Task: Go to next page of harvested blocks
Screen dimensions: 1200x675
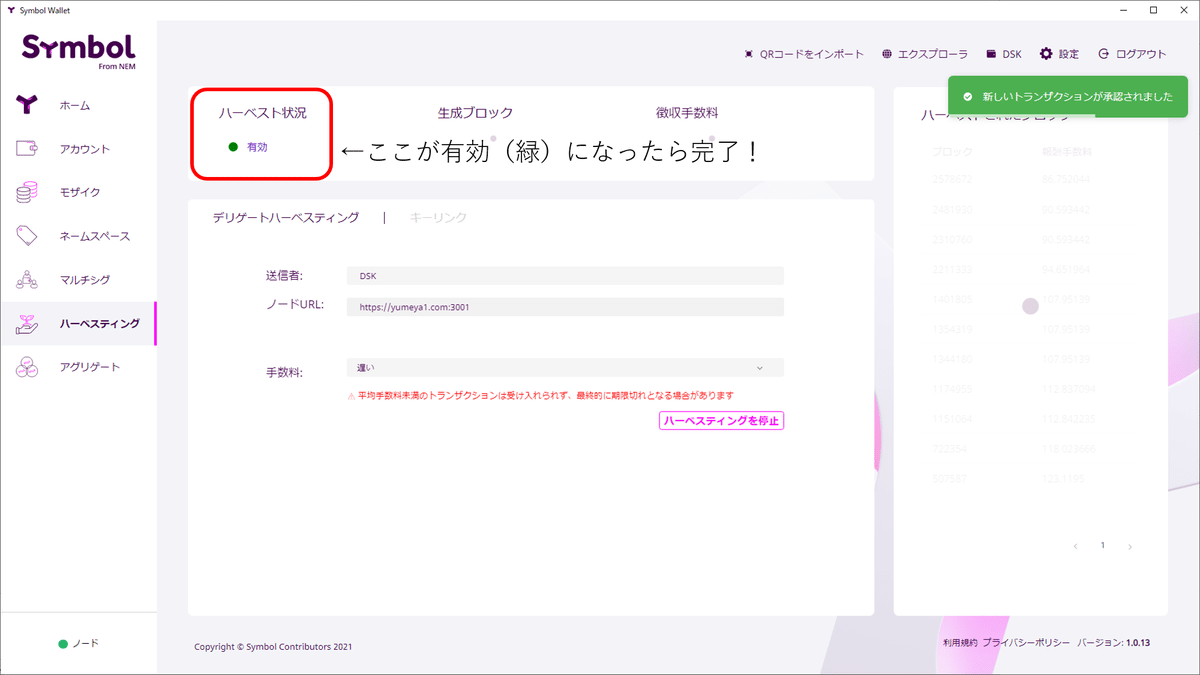Action: [1130, 547]
